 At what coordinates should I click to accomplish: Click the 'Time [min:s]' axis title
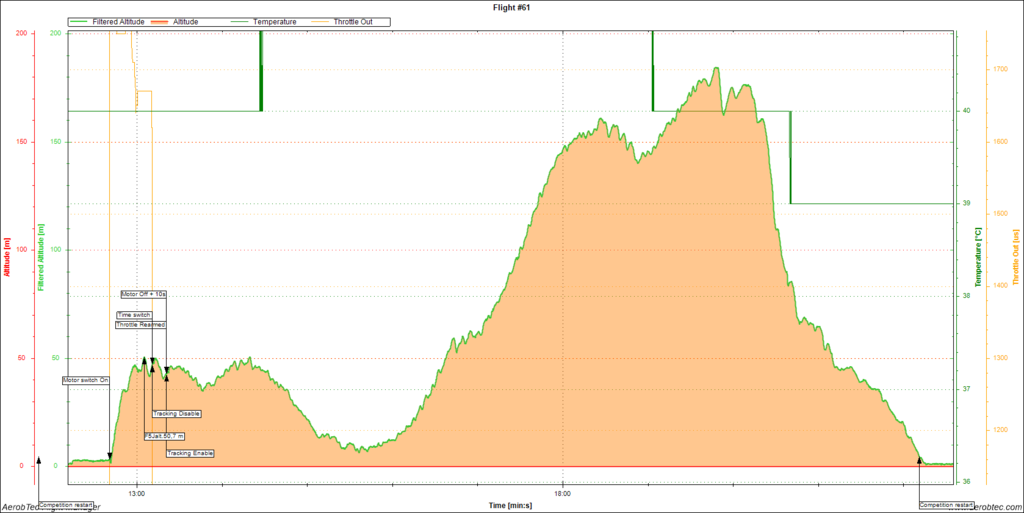coord(510,506)
